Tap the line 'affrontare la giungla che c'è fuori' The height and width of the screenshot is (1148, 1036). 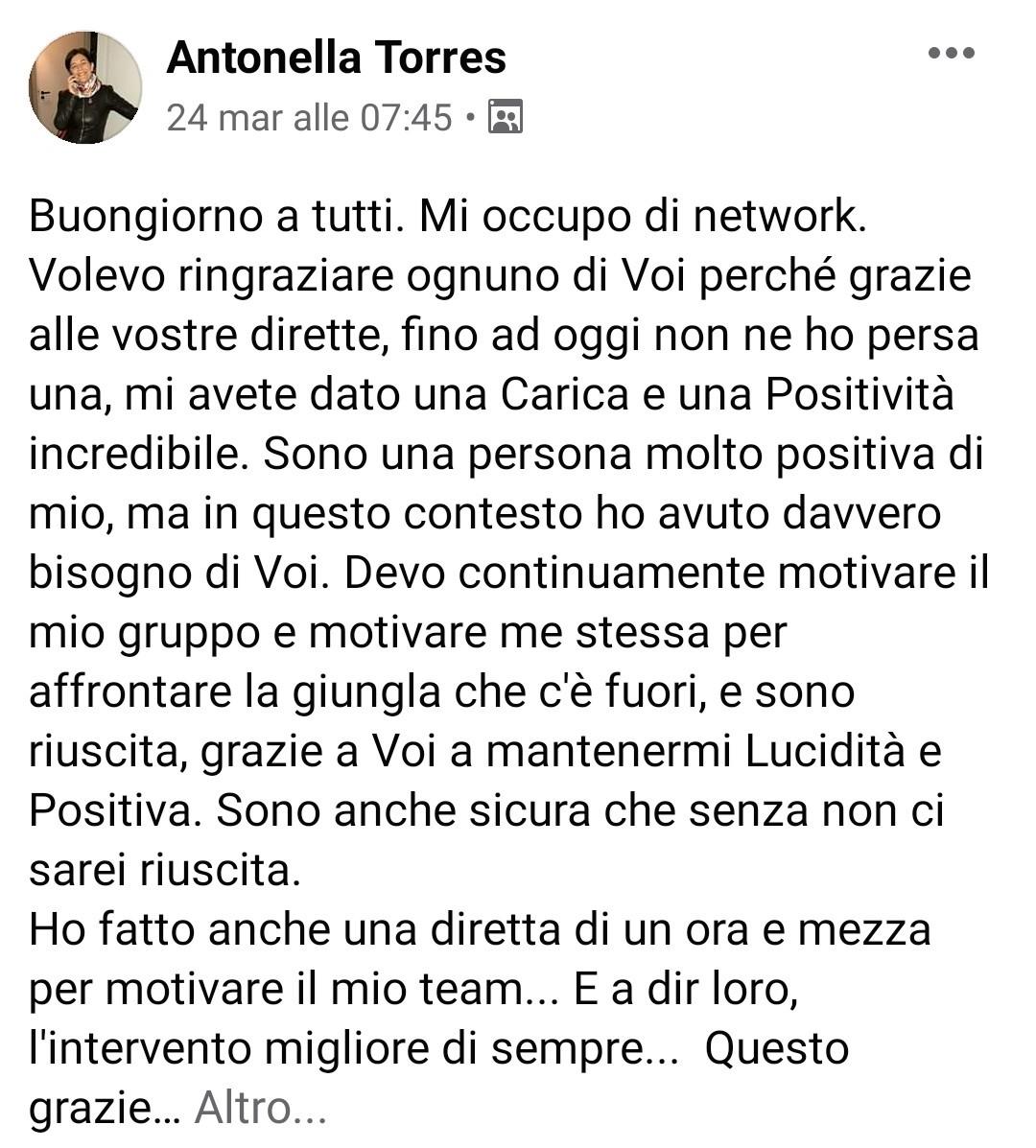[x=441, y=691]
